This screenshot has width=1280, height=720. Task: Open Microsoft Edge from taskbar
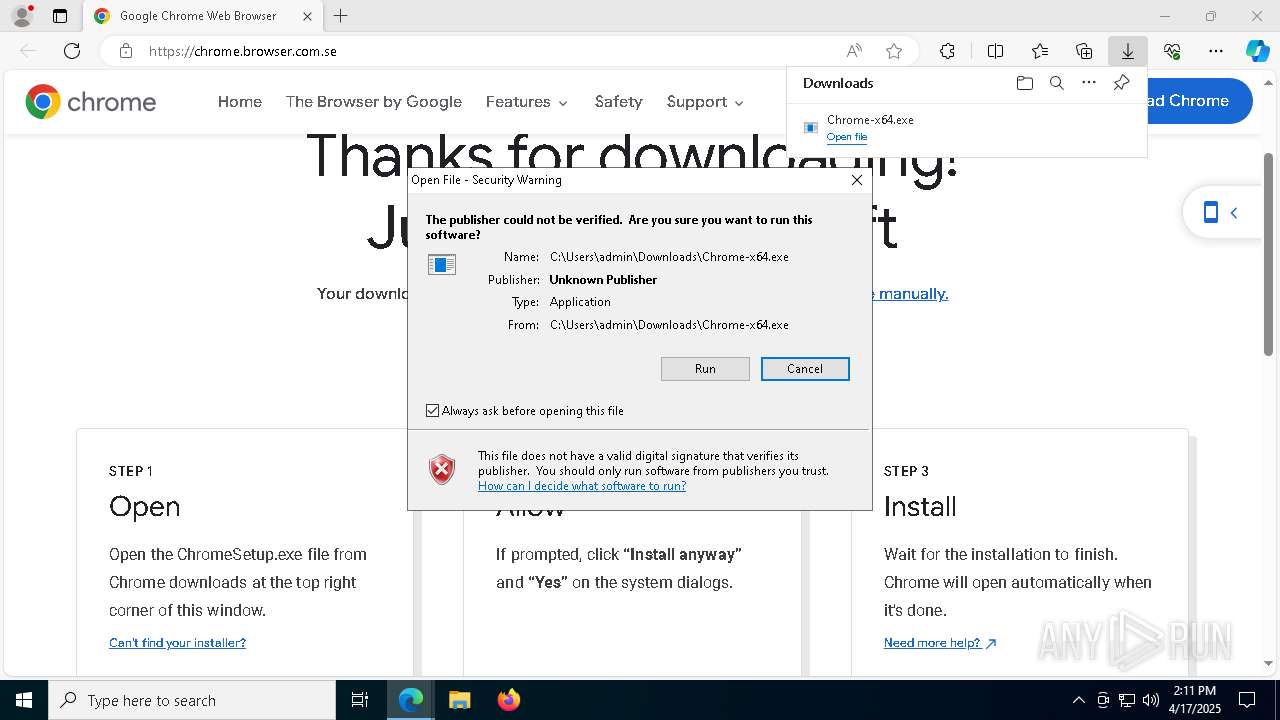tap(411, 700)
